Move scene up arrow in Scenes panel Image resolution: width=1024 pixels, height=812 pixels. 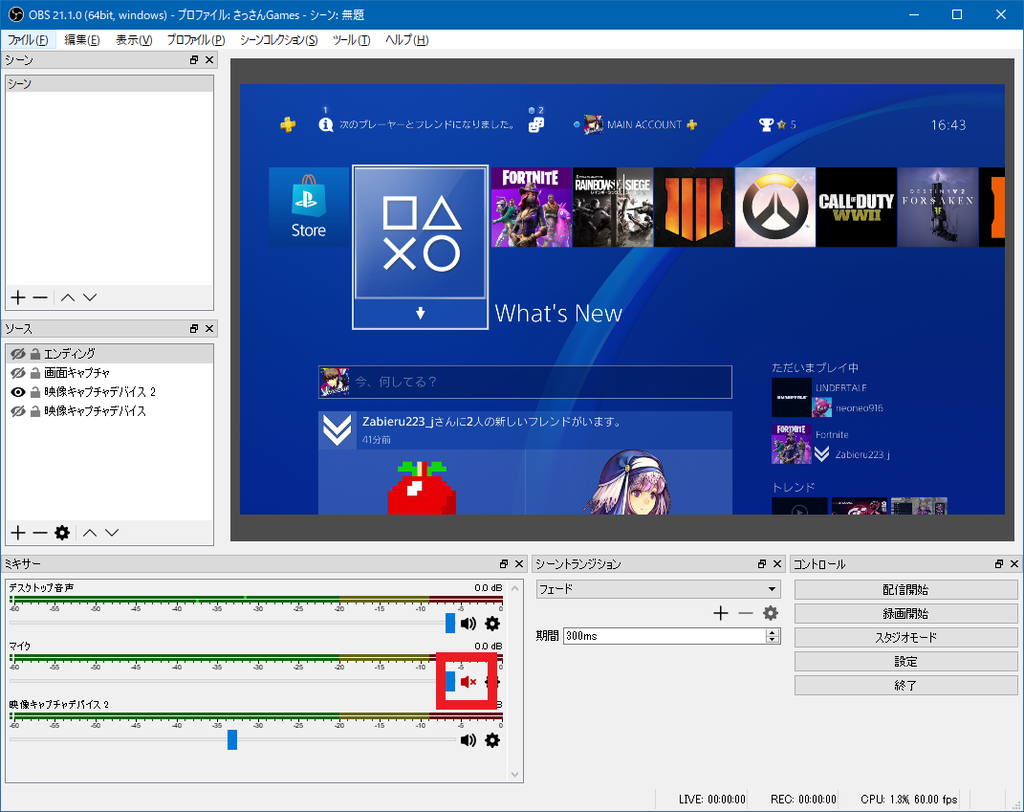pos(68,298)
